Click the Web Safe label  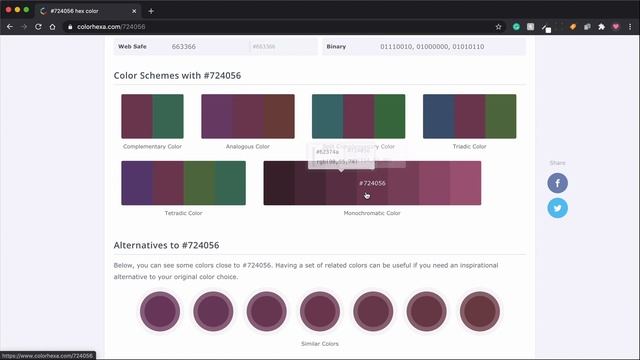pos(132,47)
